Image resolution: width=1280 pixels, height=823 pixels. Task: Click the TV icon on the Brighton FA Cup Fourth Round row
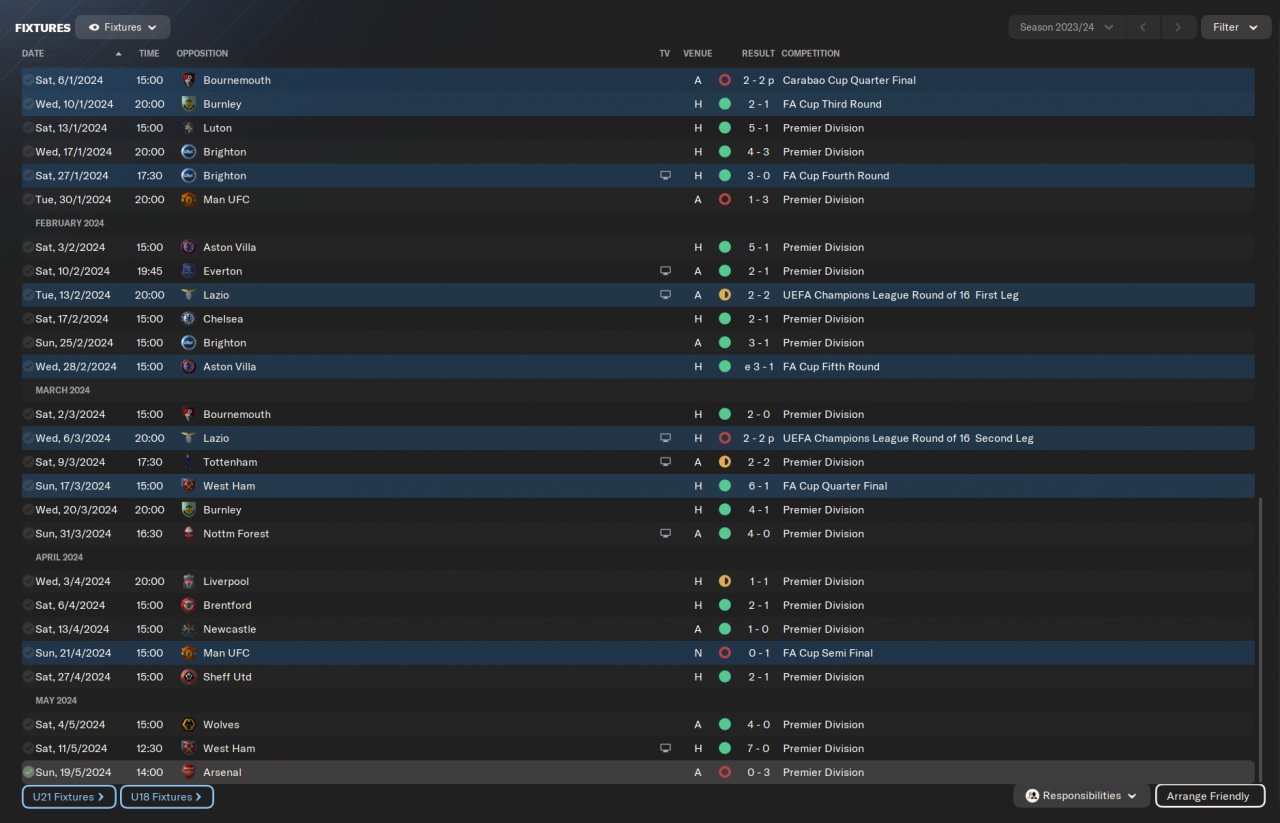[665, 176]
